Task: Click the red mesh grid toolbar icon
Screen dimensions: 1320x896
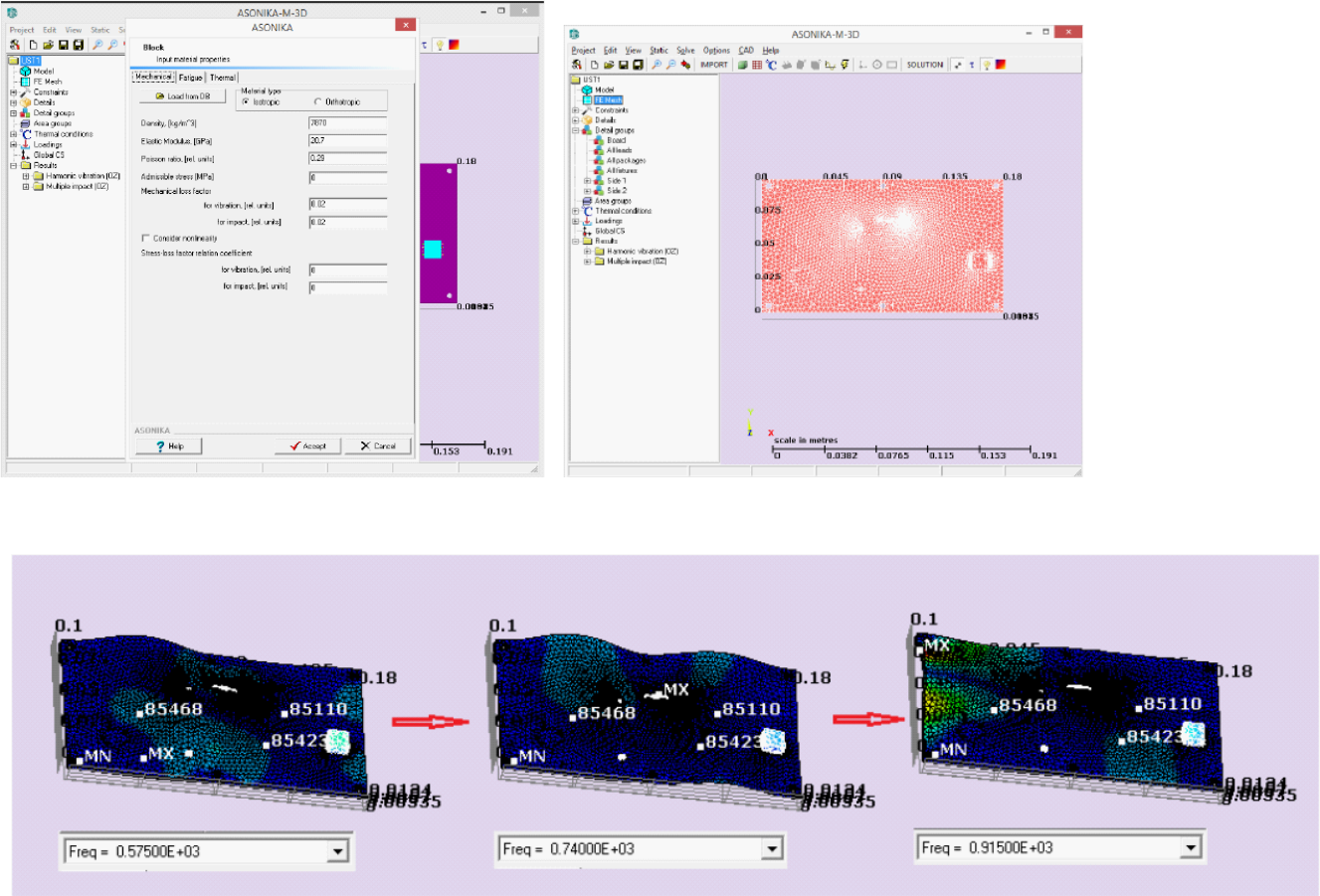Action: point(756,65)
